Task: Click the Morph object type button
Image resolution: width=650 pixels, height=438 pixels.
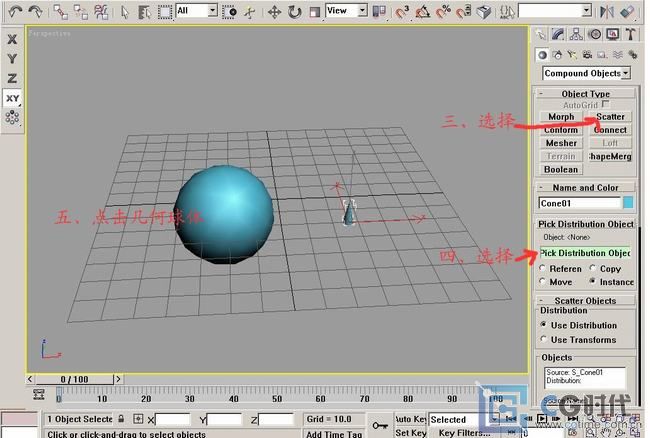Action: pyautogui.click(x=561, y=117)
